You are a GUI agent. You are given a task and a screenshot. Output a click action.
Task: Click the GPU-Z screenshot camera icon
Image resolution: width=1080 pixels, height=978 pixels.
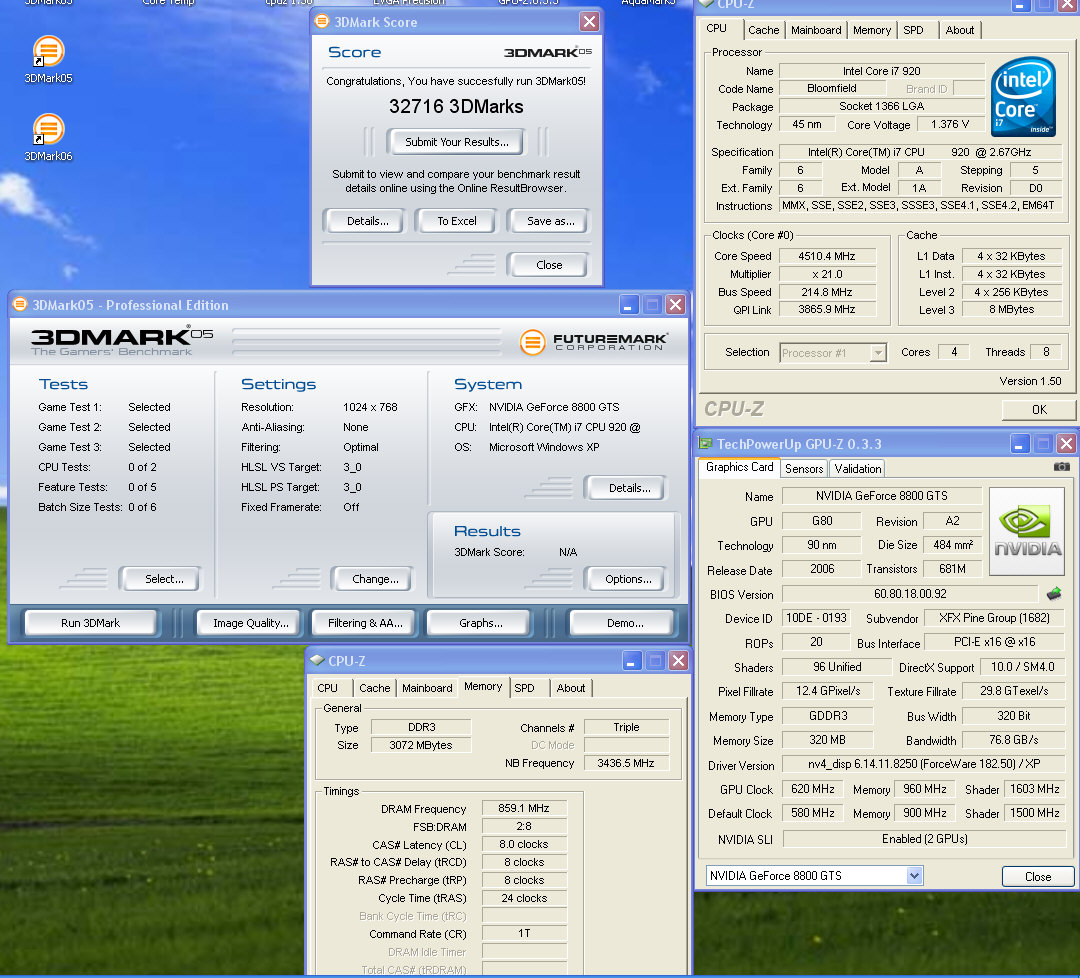[1061, 467]
